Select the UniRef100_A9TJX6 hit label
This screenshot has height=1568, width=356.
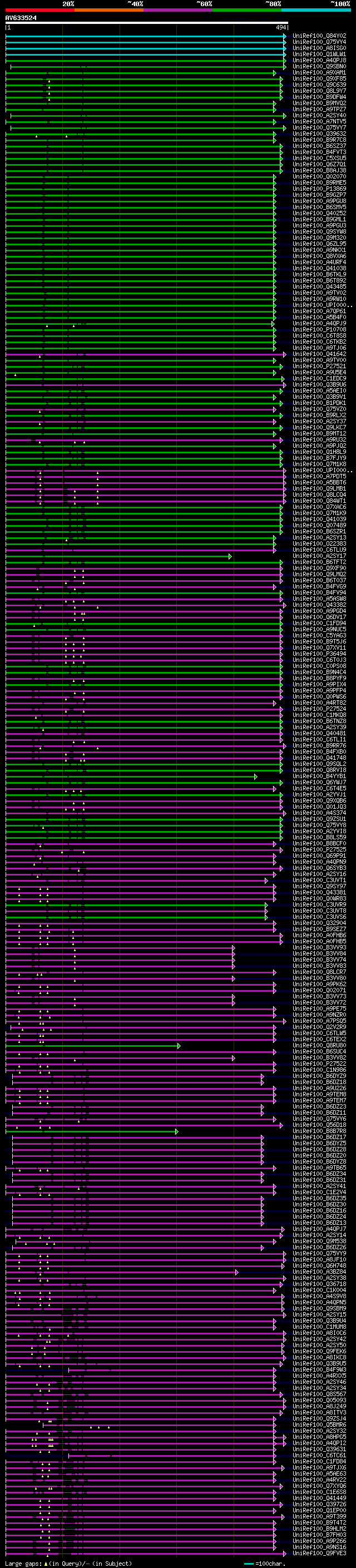pos(319,1467)
